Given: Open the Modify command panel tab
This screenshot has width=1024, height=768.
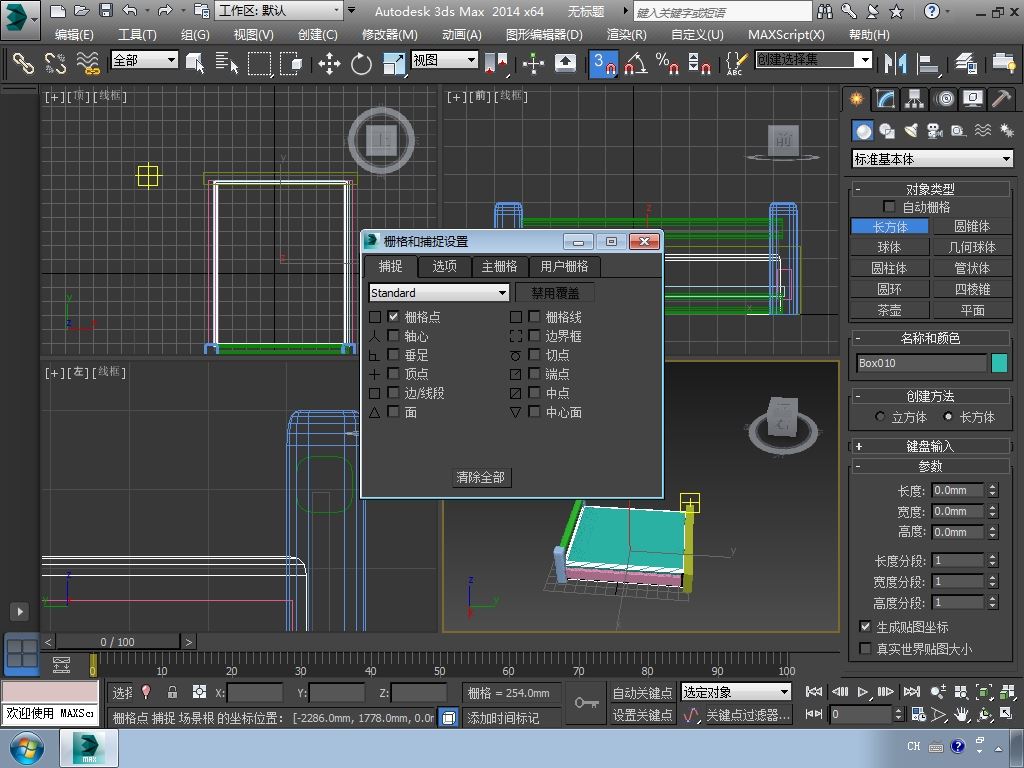Looking at the screenshot, I should pos(885,99).
